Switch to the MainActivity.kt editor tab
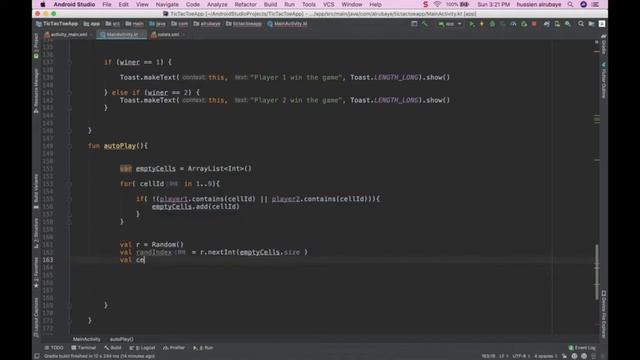 click(x=122, y=35)
